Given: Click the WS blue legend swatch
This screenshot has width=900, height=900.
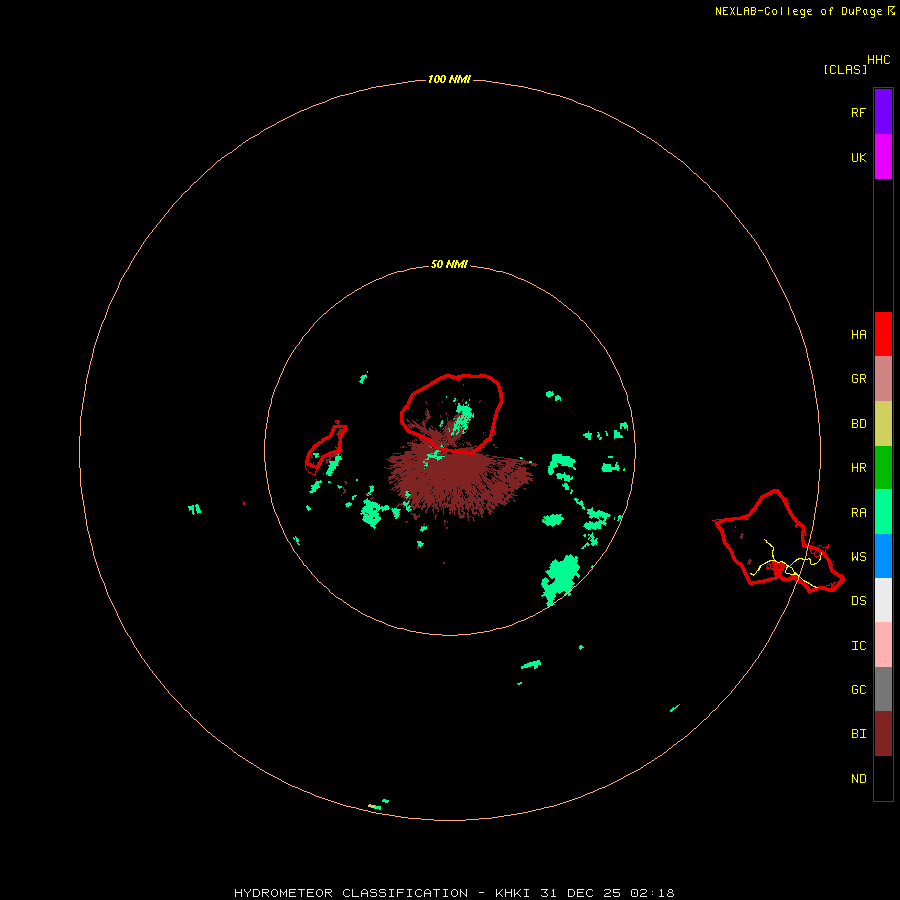Looking at the screenshot, I should pyautogui.click(x=883, y=556).
